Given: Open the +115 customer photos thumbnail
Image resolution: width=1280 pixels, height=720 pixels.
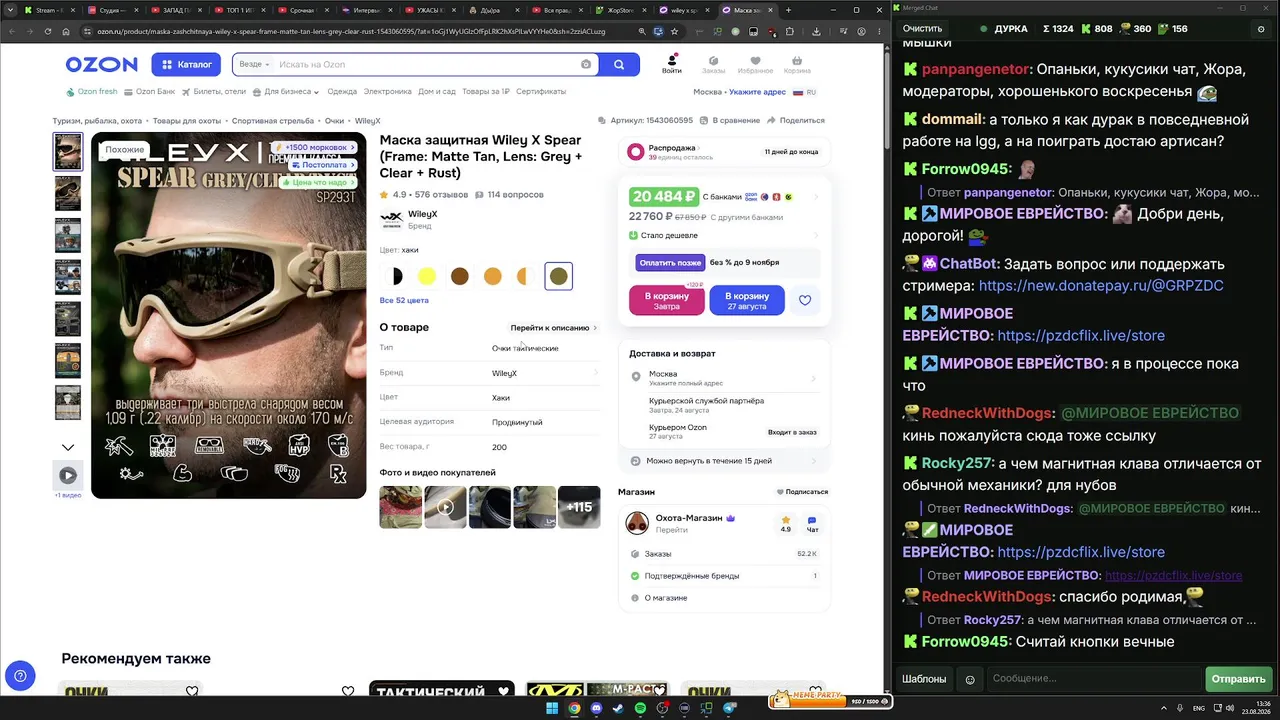Looking at the screenshot, I should [579, 507].
